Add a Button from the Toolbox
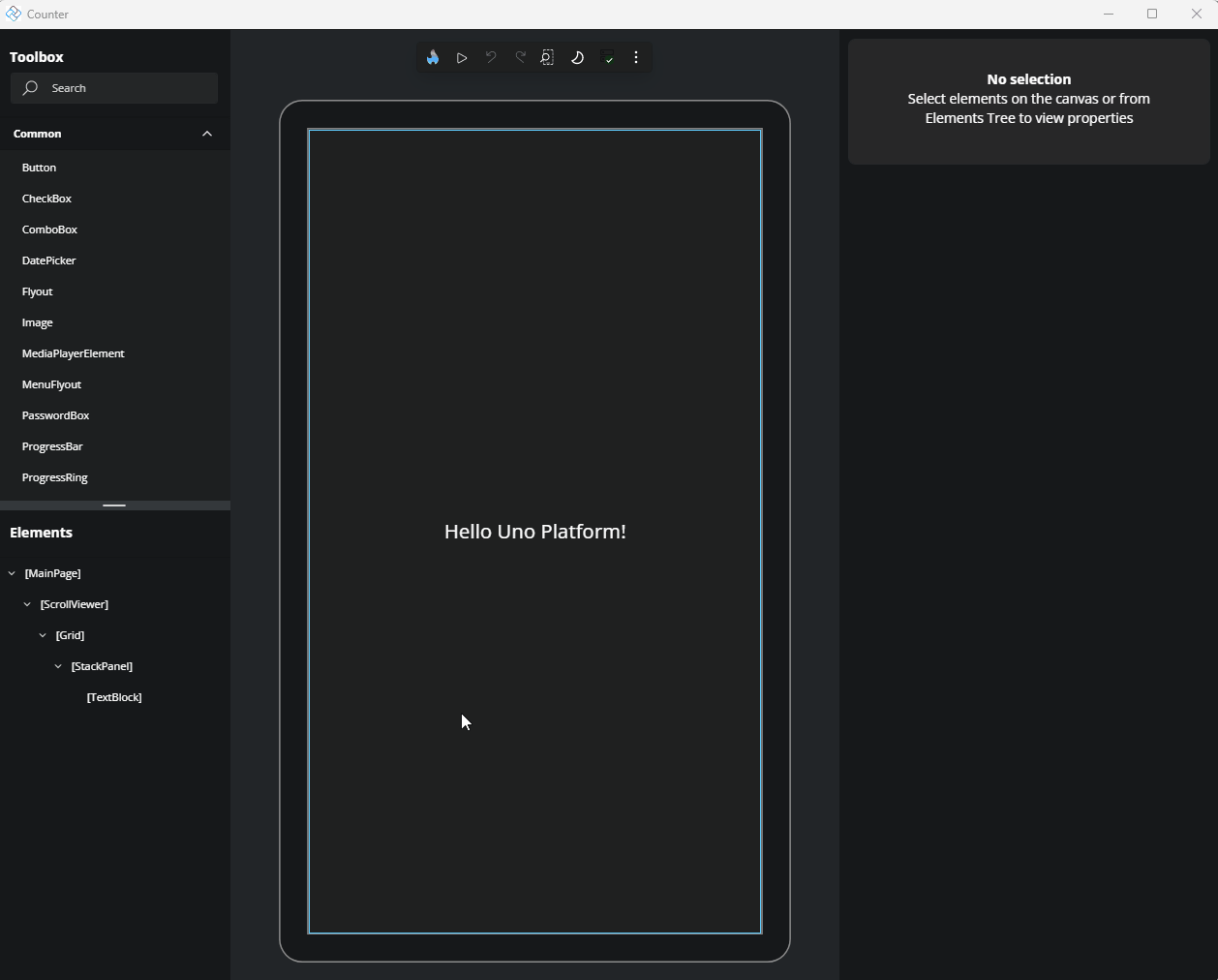The height and width of the screenshot is (980, 1218). tap(39, 168)
